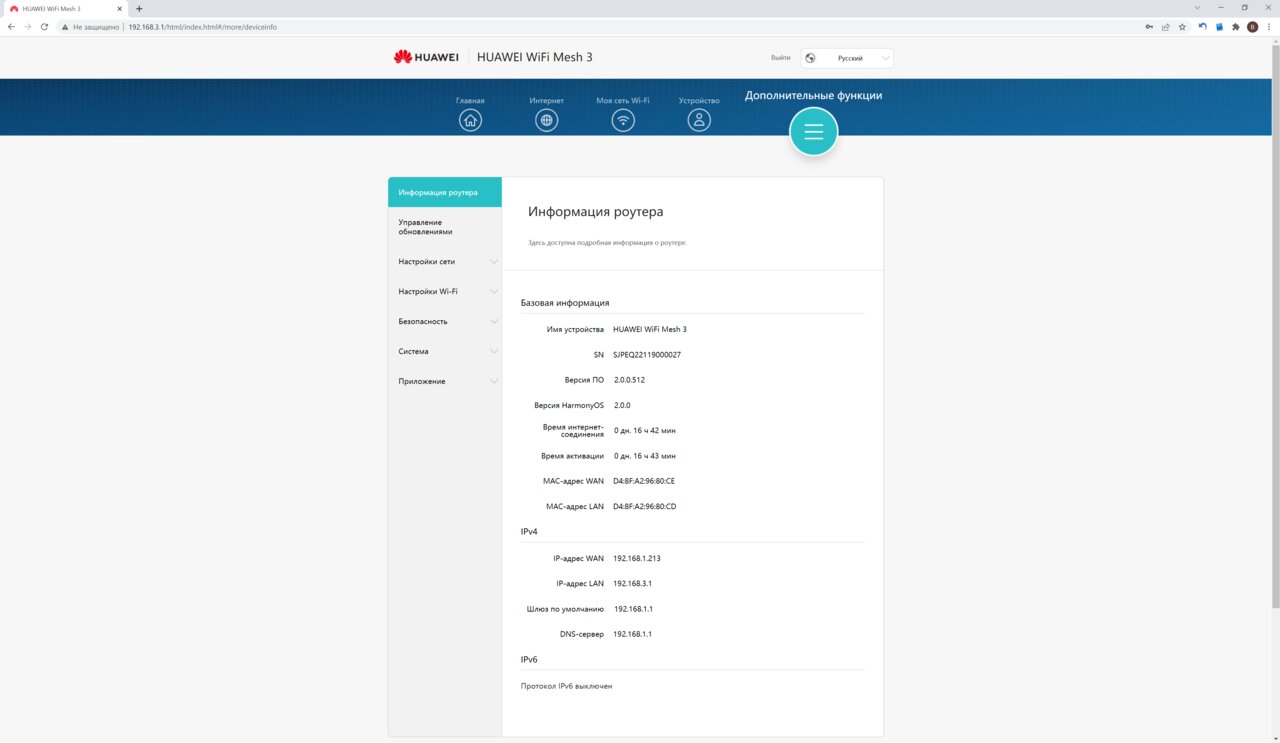This screenshot has height=743, width=1280.
Task: Click the blue square extension icon
Action: pos(1219,27)
